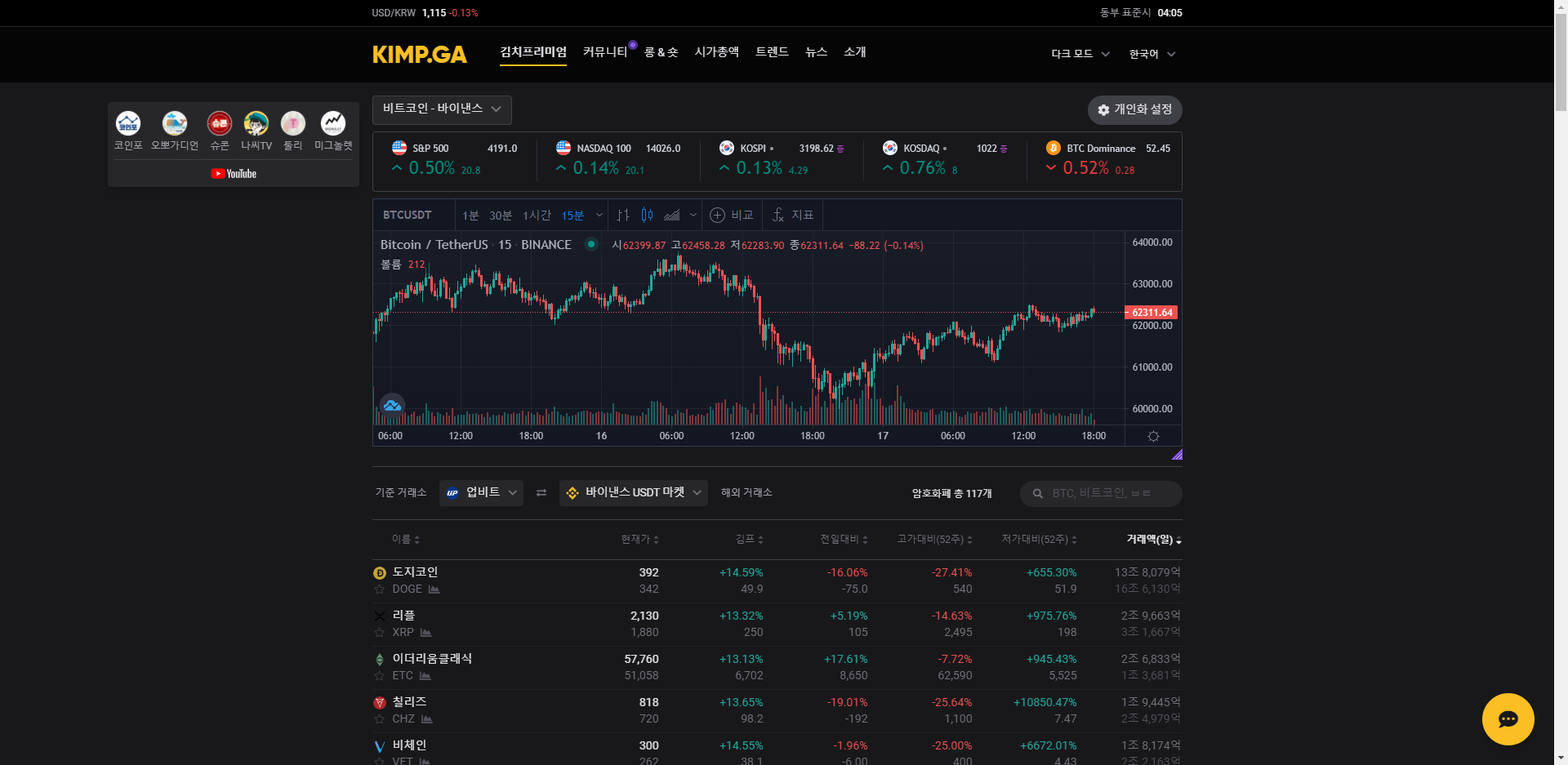1568x765 pixels.
Task: Open the 커뮤니티 nav tab
Action: click(605, 51)
